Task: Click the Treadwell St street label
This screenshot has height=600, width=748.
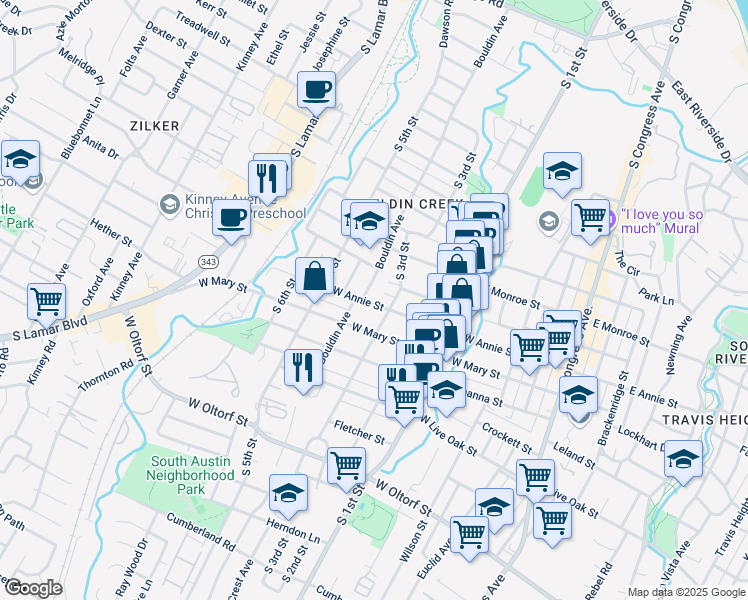Action: pyautogui.click(x=202, y=28)
